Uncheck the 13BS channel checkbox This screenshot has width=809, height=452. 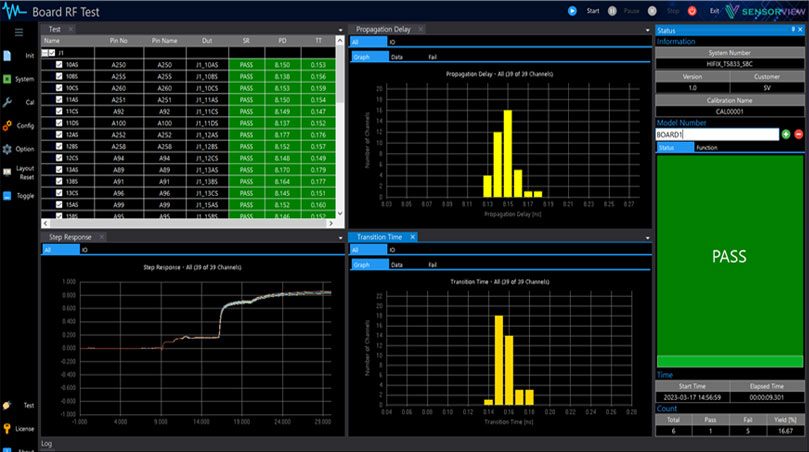59,181
